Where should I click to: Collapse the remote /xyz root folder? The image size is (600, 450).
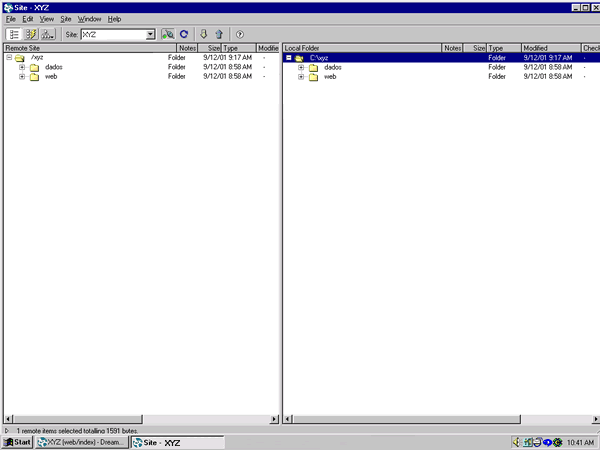coord(8,58)
